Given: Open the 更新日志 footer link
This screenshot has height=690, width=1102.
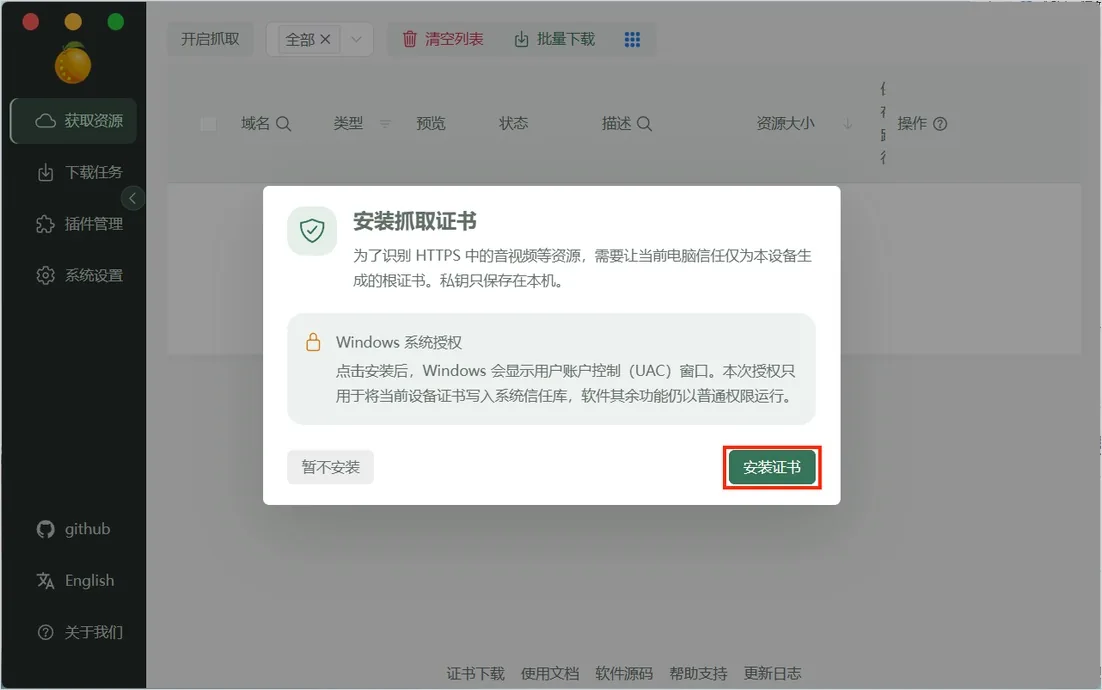Looking at the screenshot, I should pyautogui.click(x=772, y=674).
